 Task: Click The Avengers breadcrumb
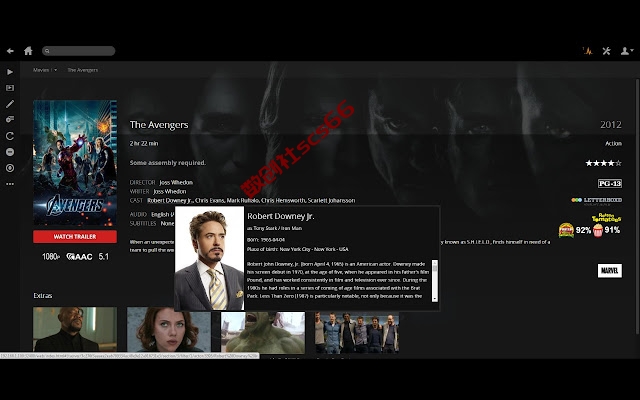82,70
